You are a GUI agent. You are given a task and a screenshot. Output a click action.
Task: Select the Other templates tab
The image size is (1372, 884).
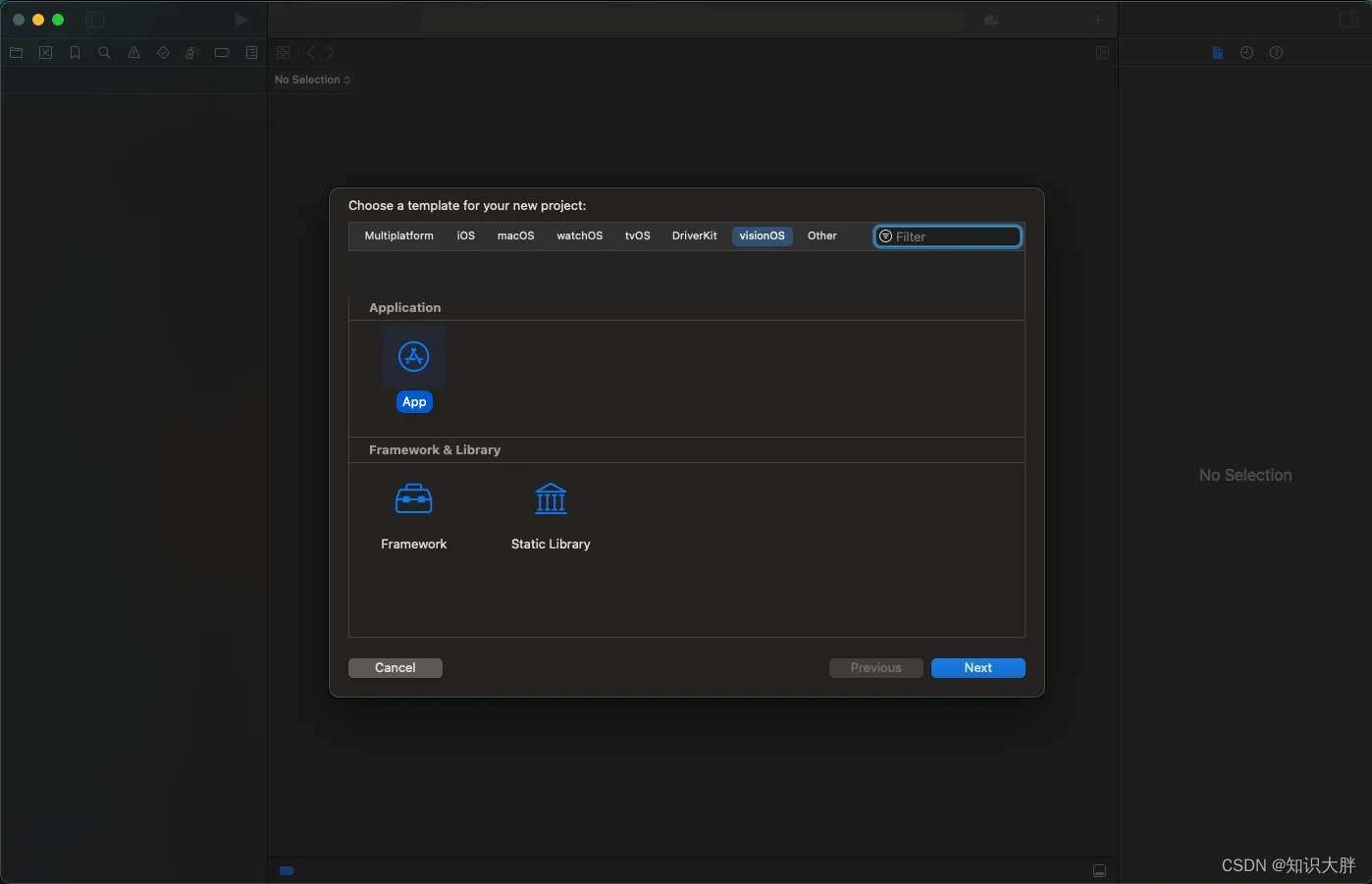pos(822,235)
